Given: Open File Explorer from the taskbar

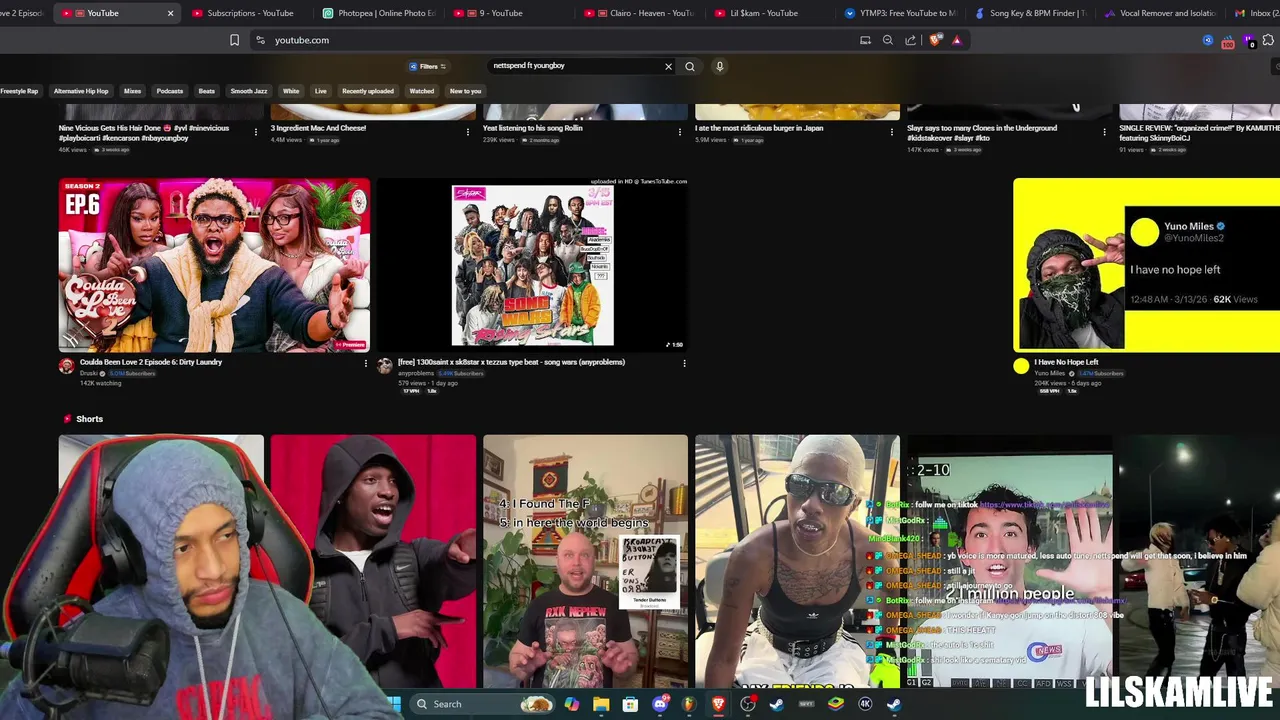Looking at the screenshot, I should pos(601,704).
